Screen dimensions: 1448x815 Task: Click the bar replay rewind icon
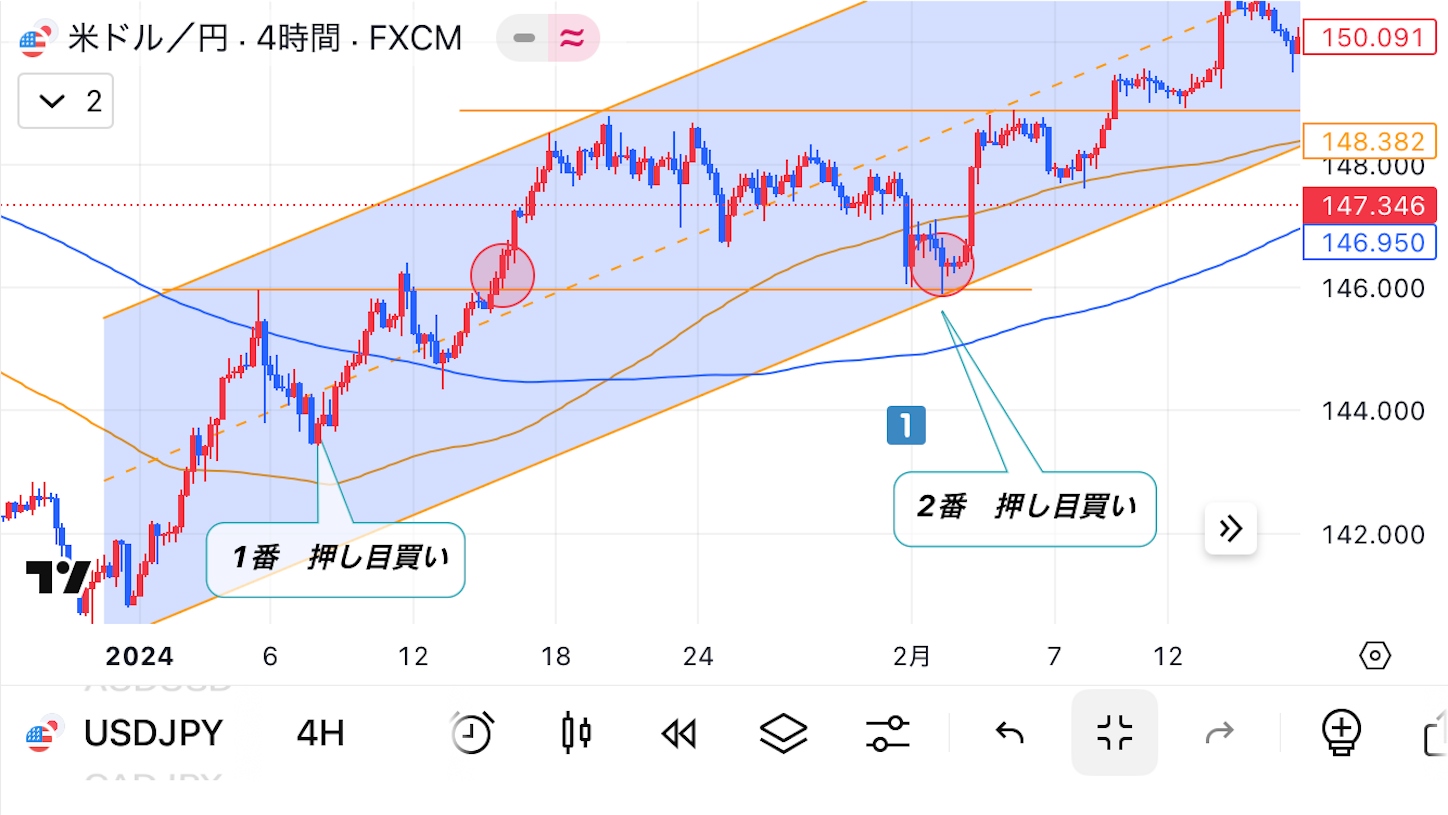point(678,734)
